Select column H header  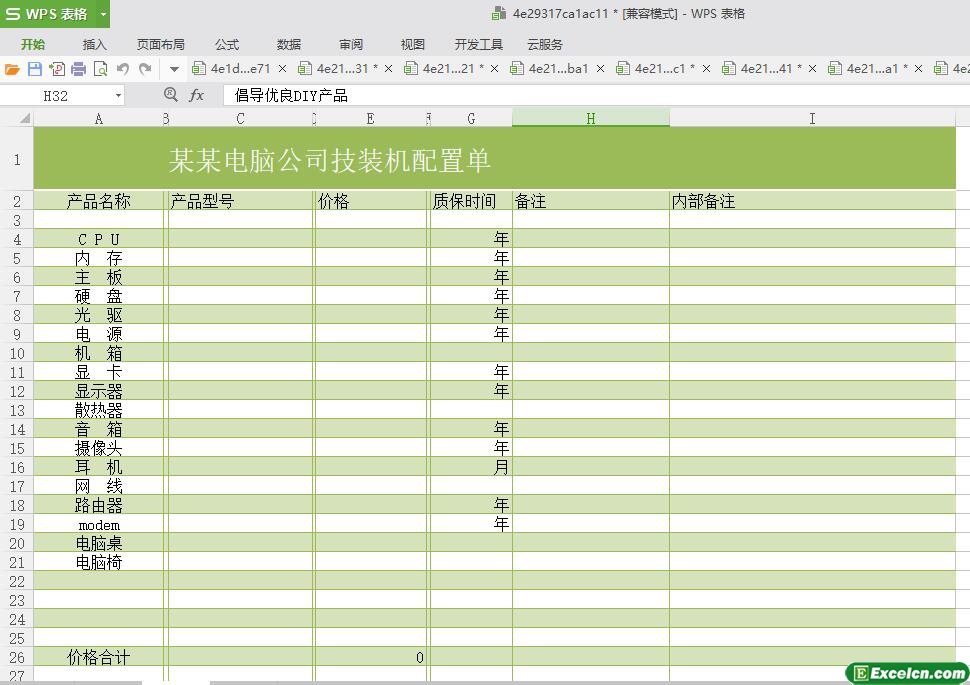coord(591,118)
